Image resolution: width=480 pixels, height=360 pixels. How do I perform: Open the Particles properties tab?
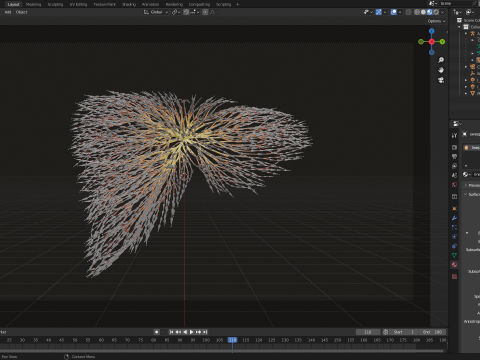(x=454, y=227)
